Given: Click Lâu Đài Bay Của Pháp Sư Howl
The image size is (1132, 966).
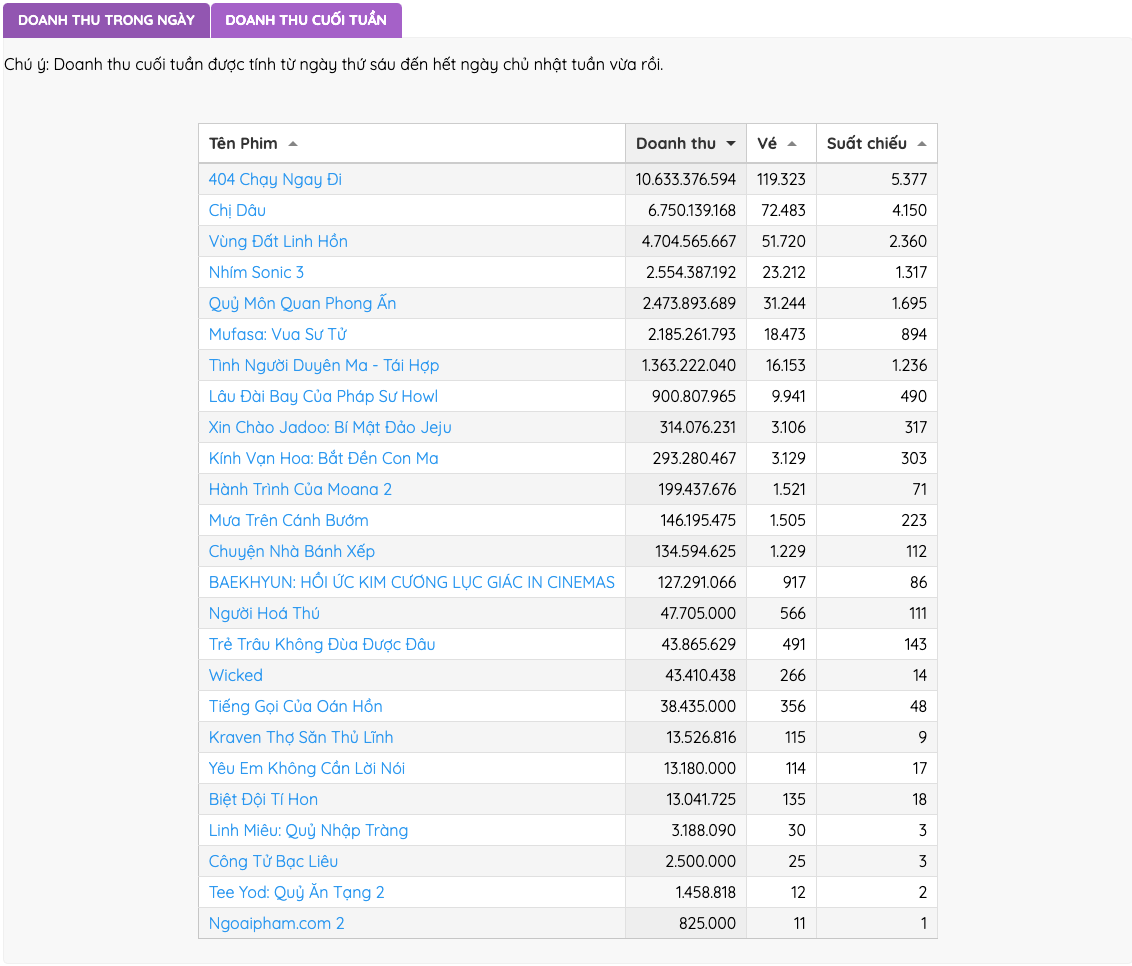Looking at the screenshot, I should click(x=323, y=397).
